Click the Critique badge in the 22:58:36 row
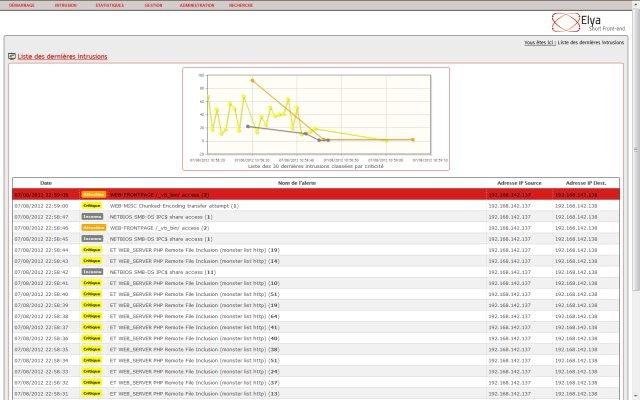 tap(91, 338)
